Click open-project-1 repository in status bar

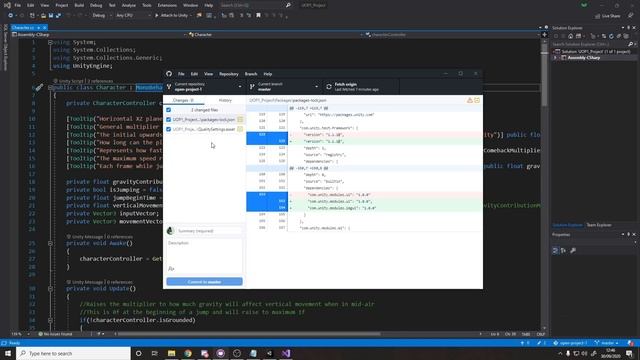570,343
